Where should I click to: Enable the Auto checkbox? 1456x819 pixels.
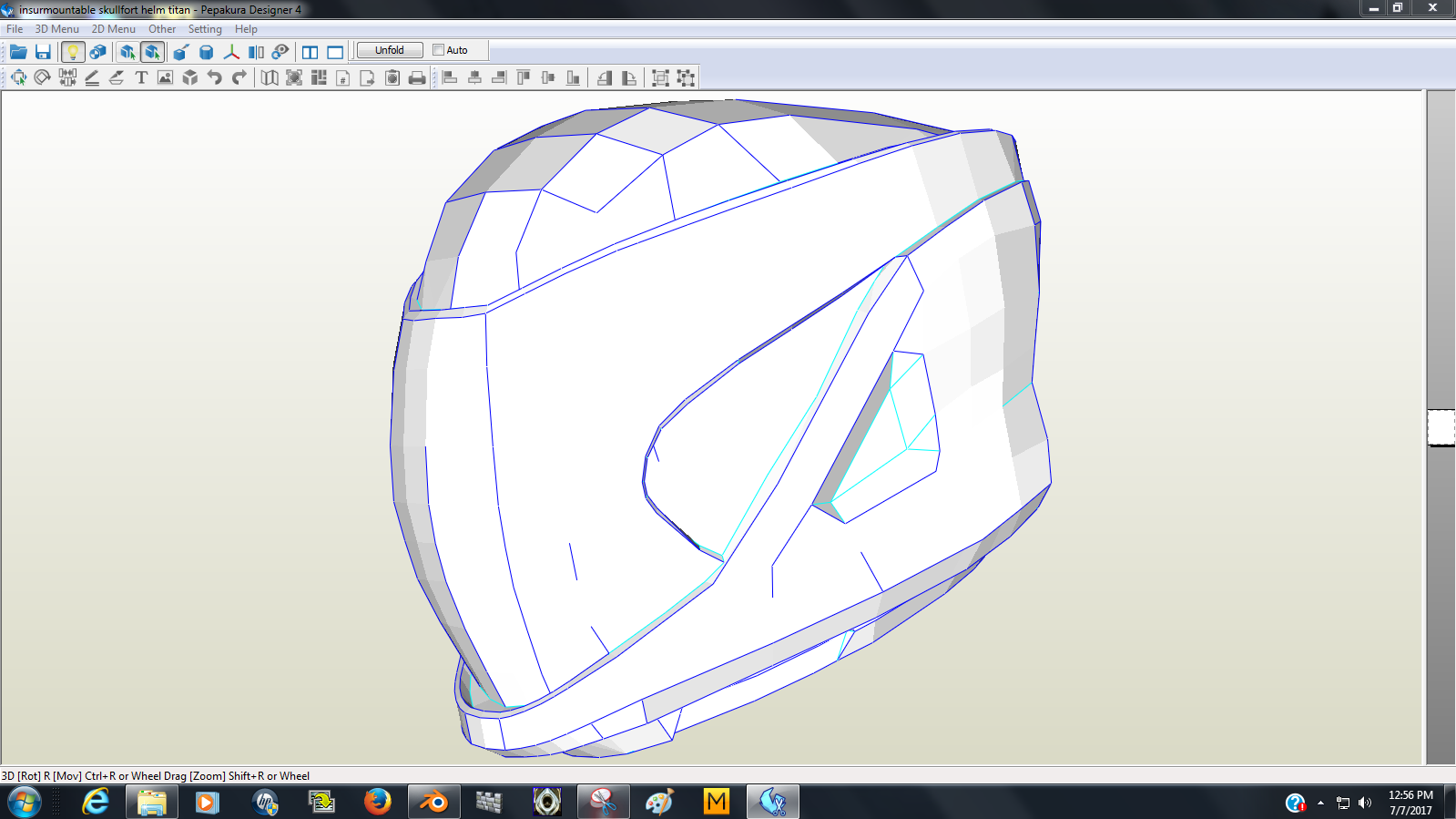tap(439, 50)
